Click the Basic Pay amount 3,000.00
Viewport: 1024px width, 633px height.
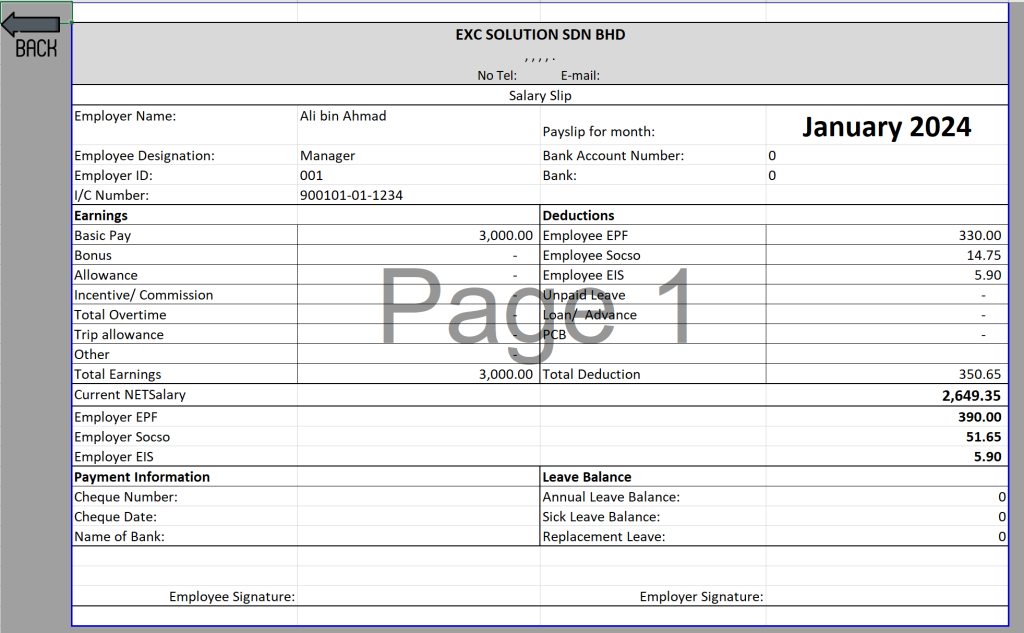[505, 236]
